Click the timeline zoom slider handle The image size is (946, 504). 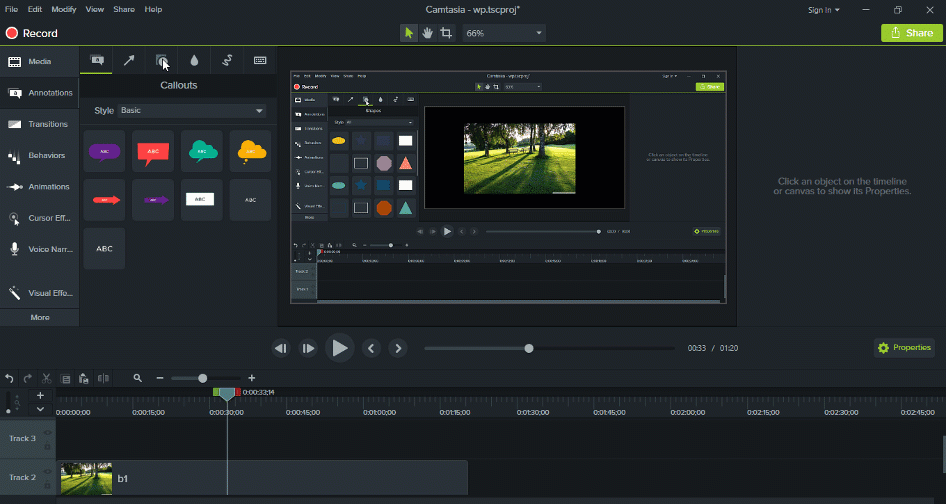(203, 378)
